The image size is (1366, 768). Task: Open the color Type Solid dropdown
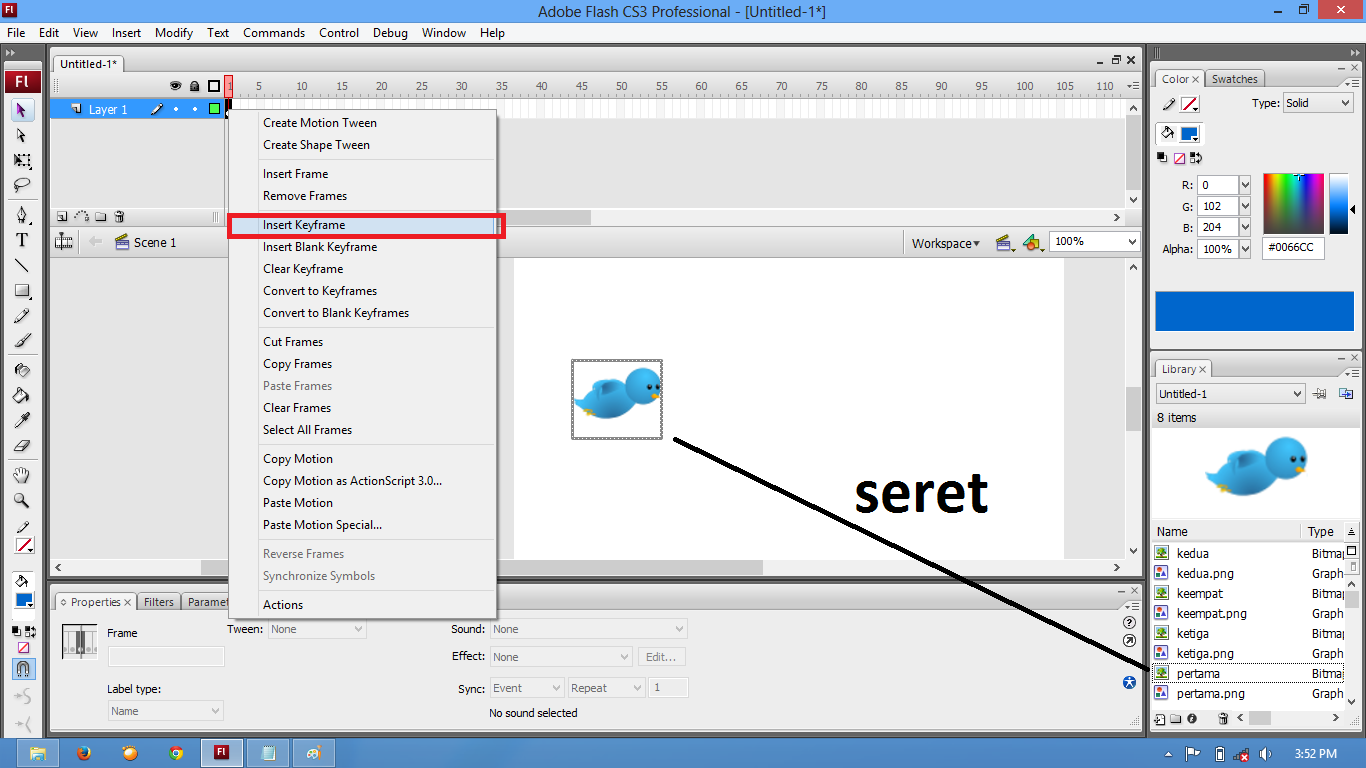click(x=1318, y=103)
